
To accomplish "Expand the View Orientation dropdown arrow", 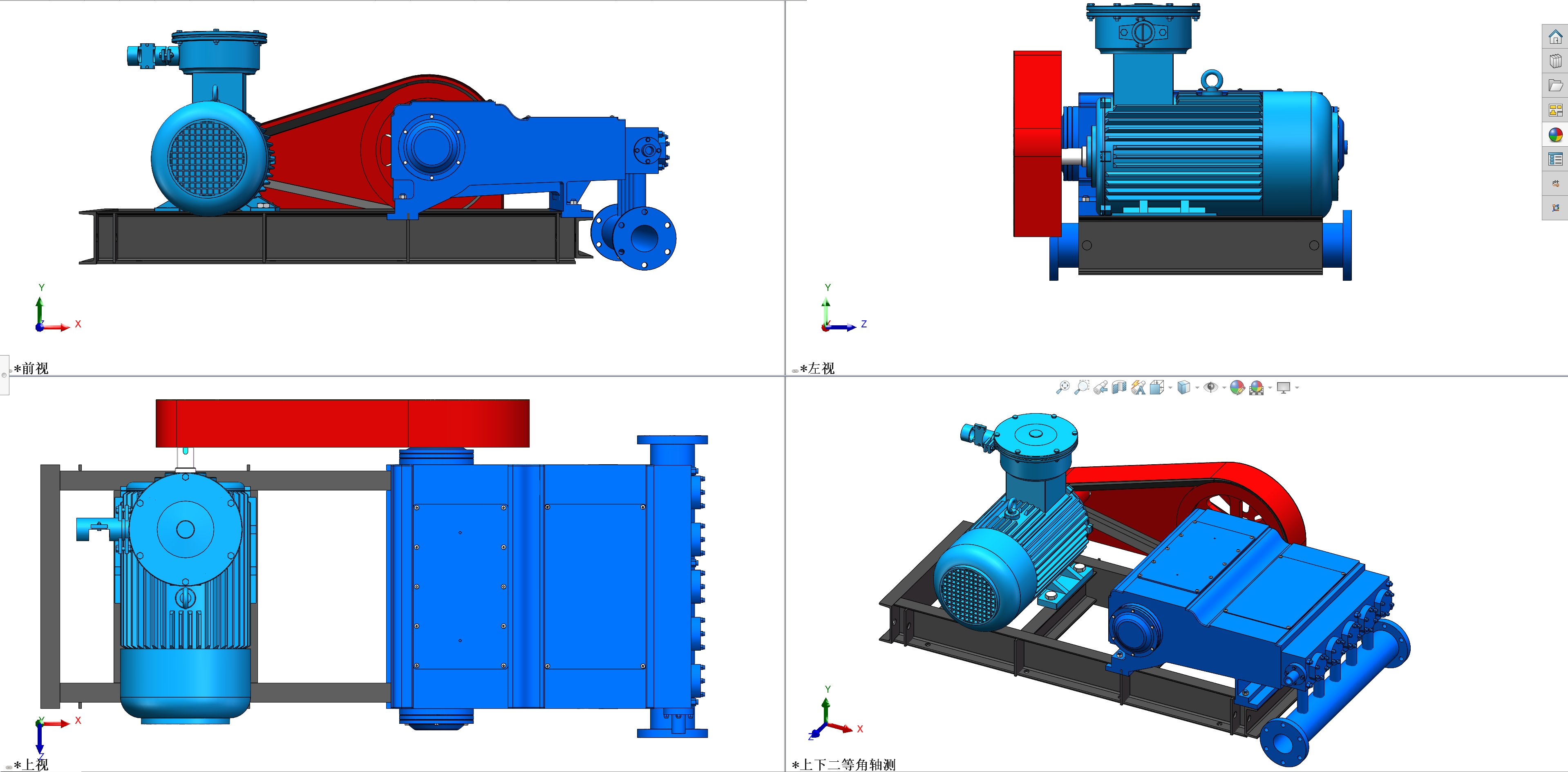I will (1170, 388).
